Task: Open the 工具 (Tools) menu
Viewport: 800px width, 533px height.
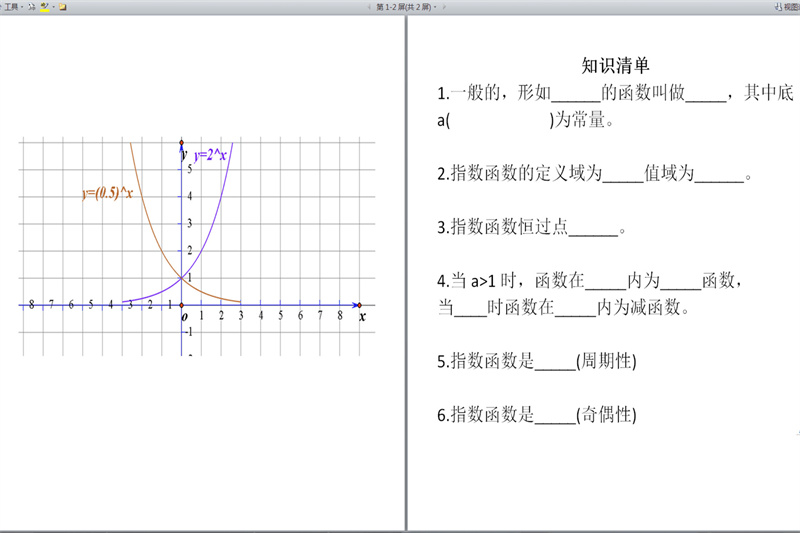Action: pos(11,6)
